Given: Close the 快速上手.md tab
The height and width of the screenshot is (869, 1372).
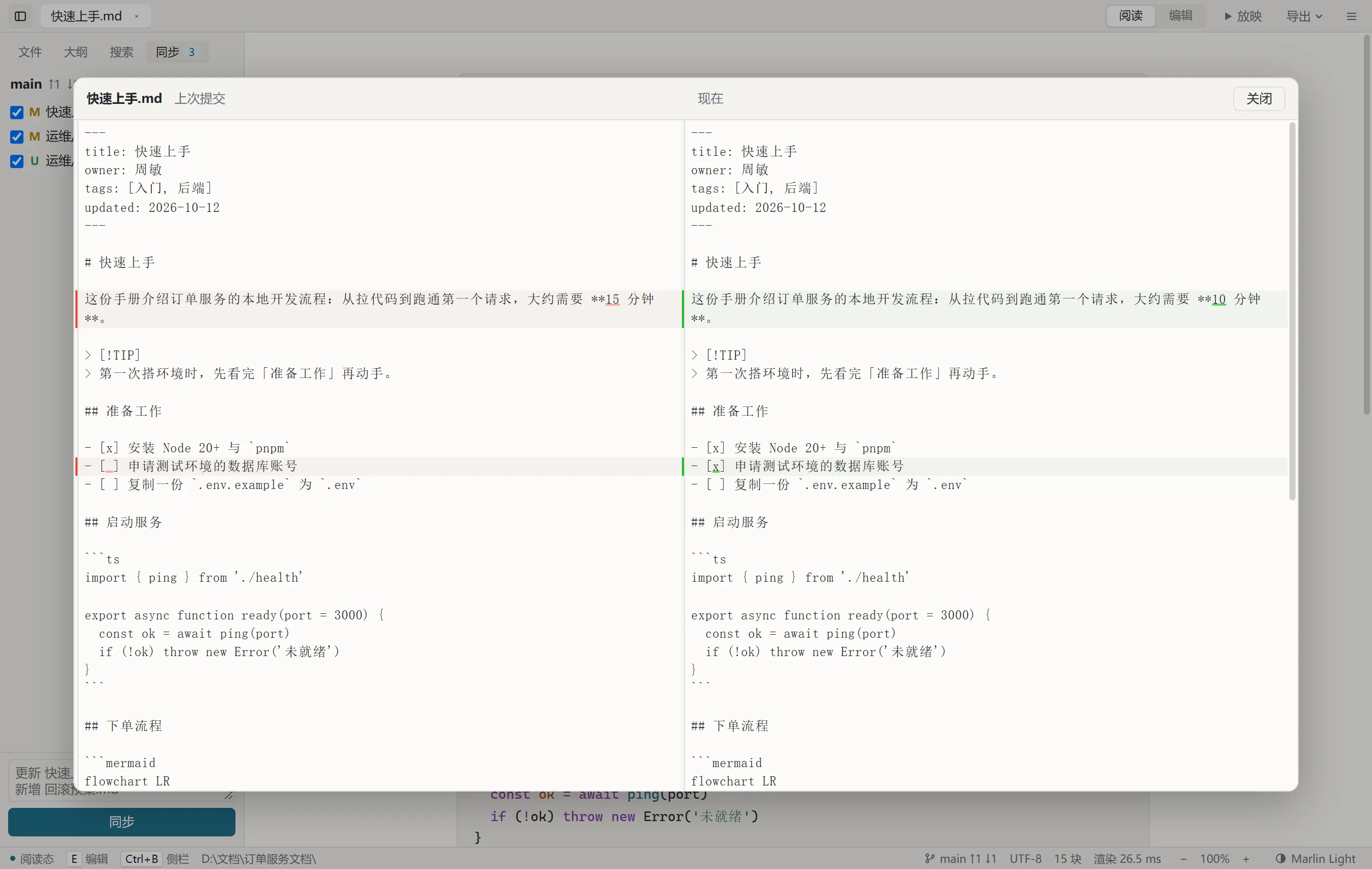Looking at the screenshot, I should pos(137,16).
